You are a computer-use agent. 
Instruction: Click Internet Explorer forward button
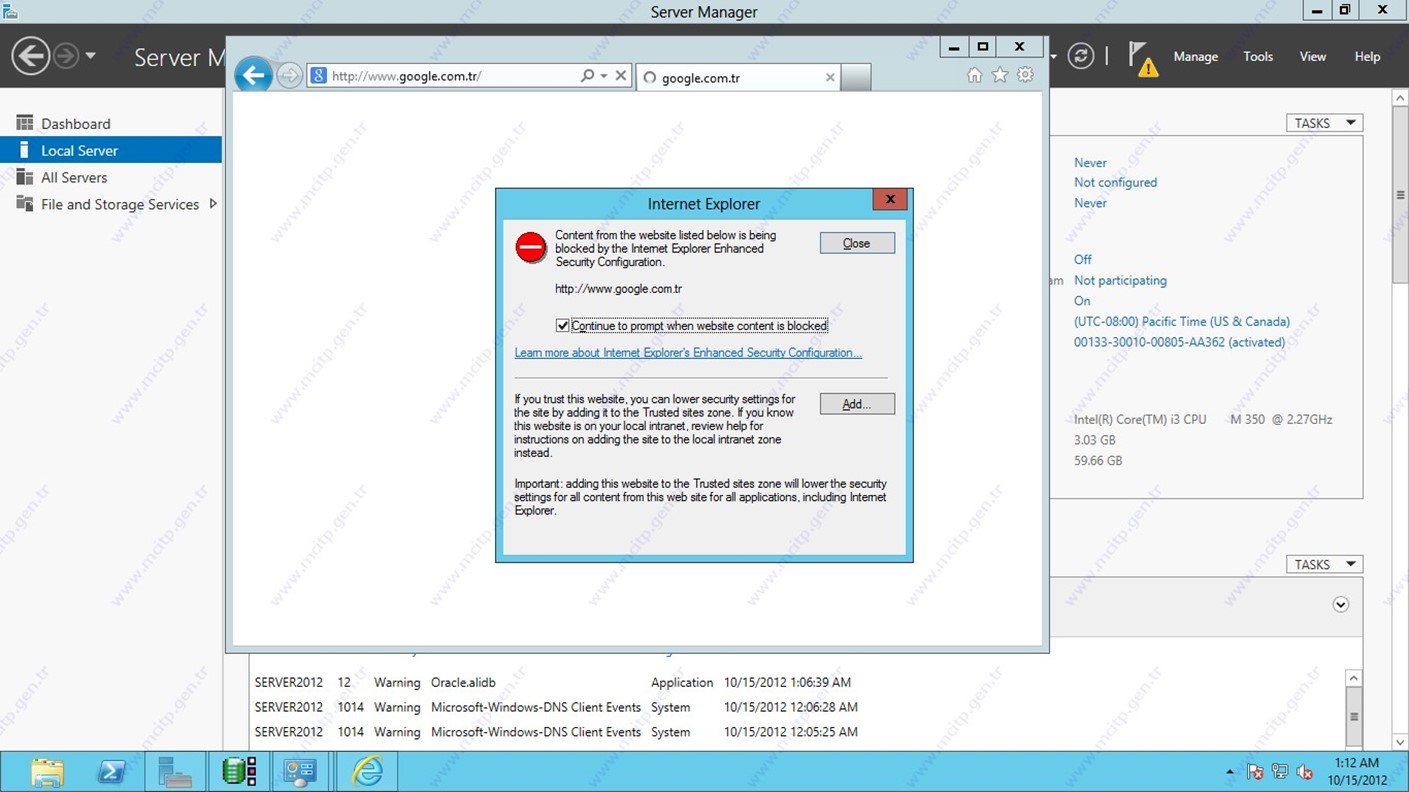click(289, 76)
